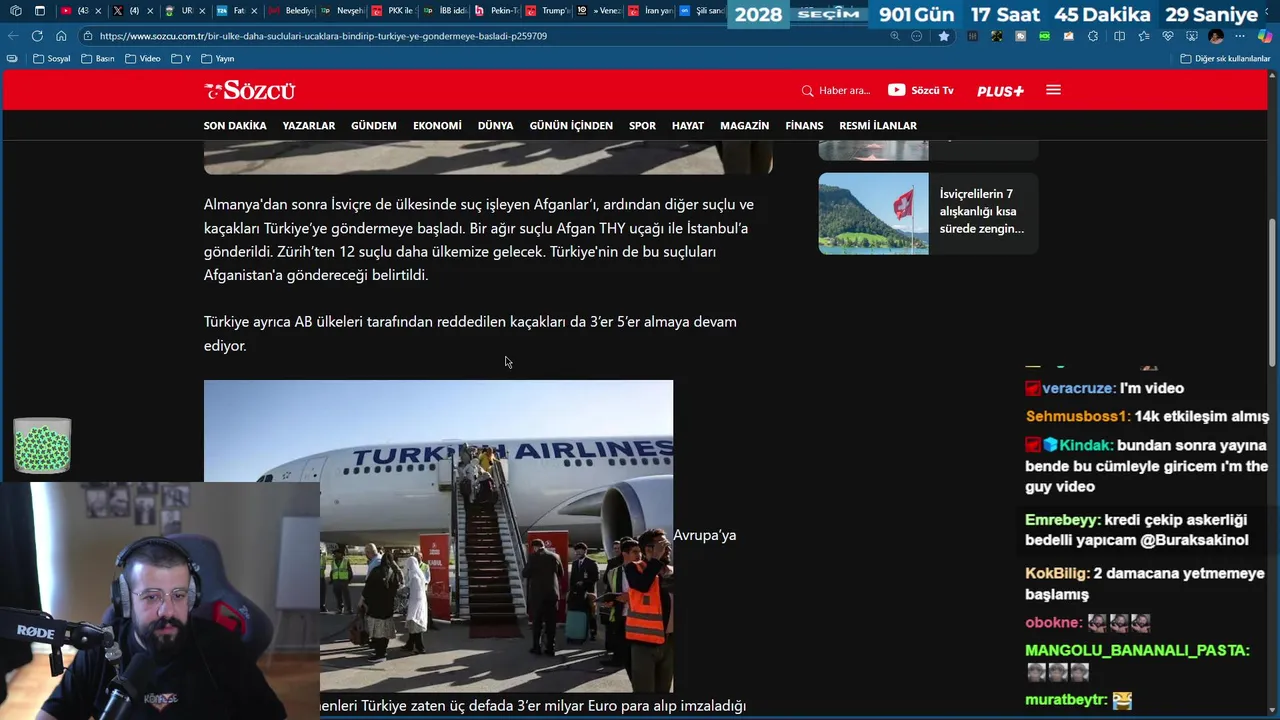Open the zoom magnifier icon in address bar
The image size is (1280, 720).
895,36
